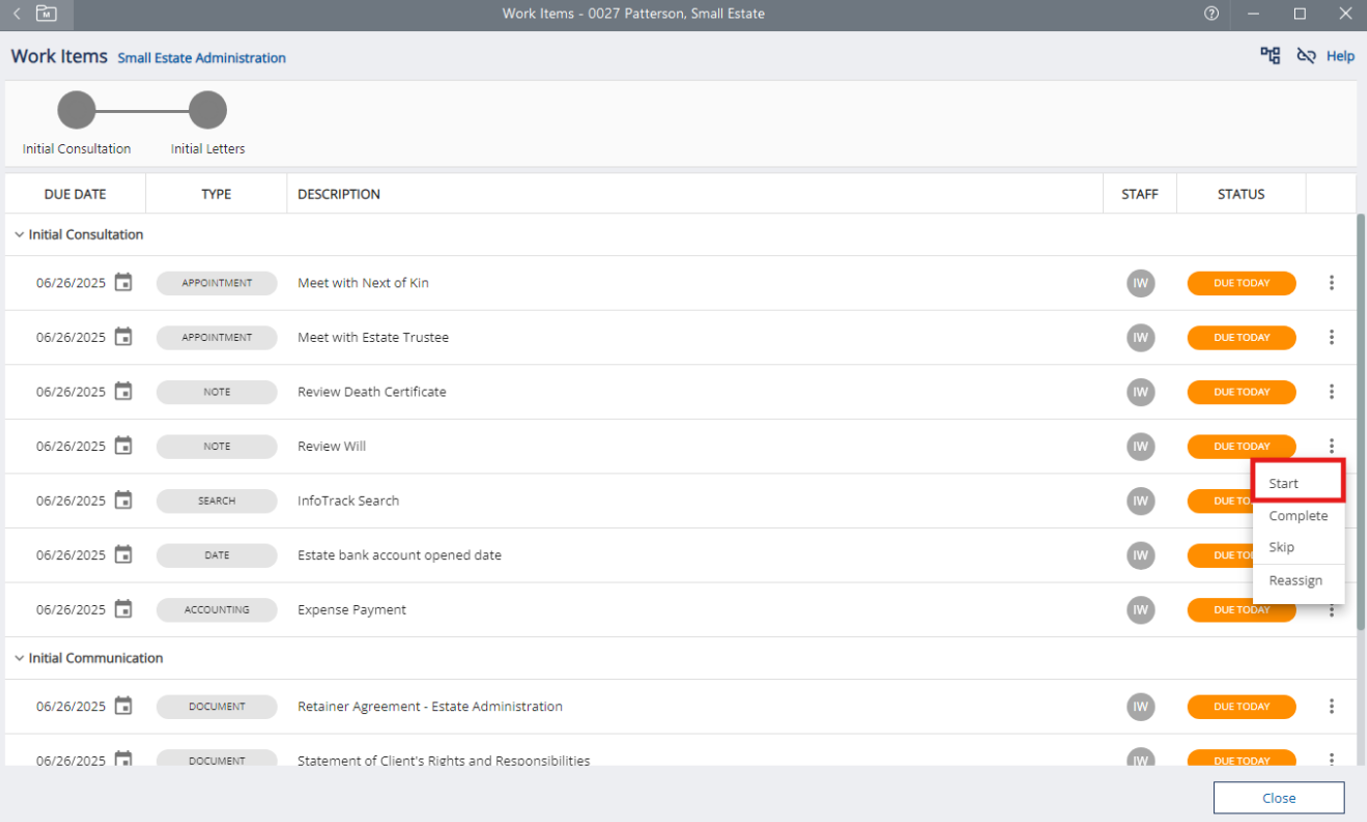Open calendar for Meet with Next of Kin
Screen dimensions: 1367x822
123,283
